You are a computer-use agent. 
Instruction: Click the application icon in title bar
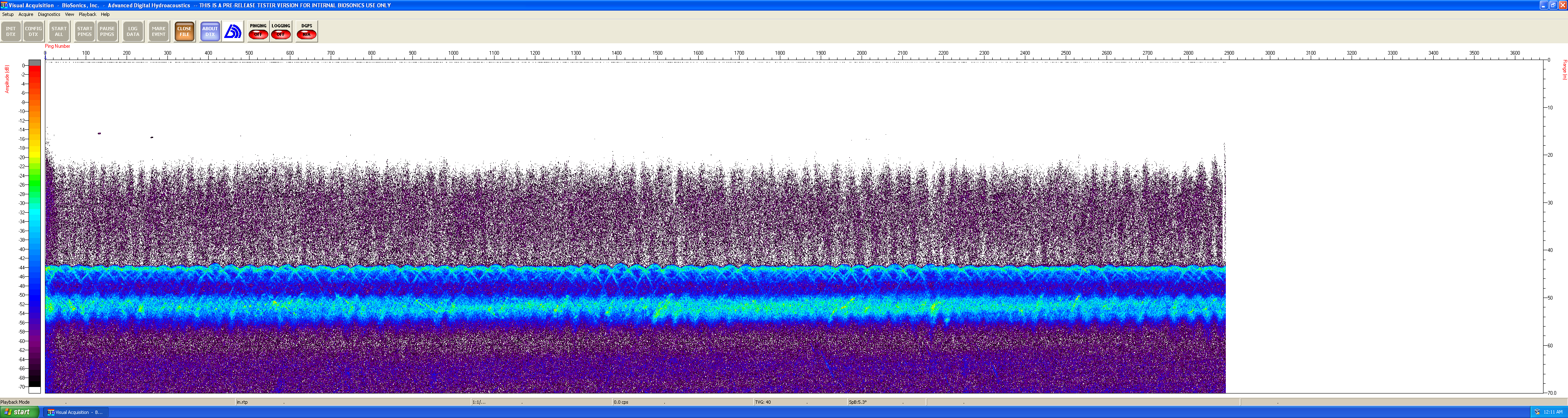pos(4,5)
